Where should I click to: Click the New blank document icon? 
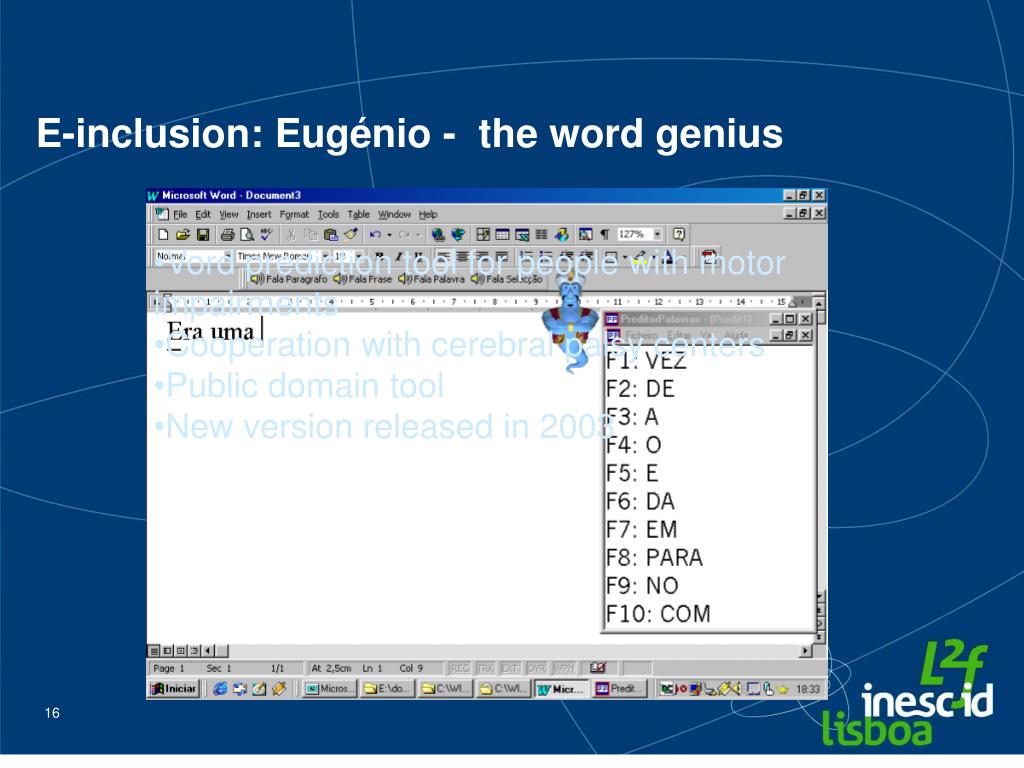[x=163, y=234]
